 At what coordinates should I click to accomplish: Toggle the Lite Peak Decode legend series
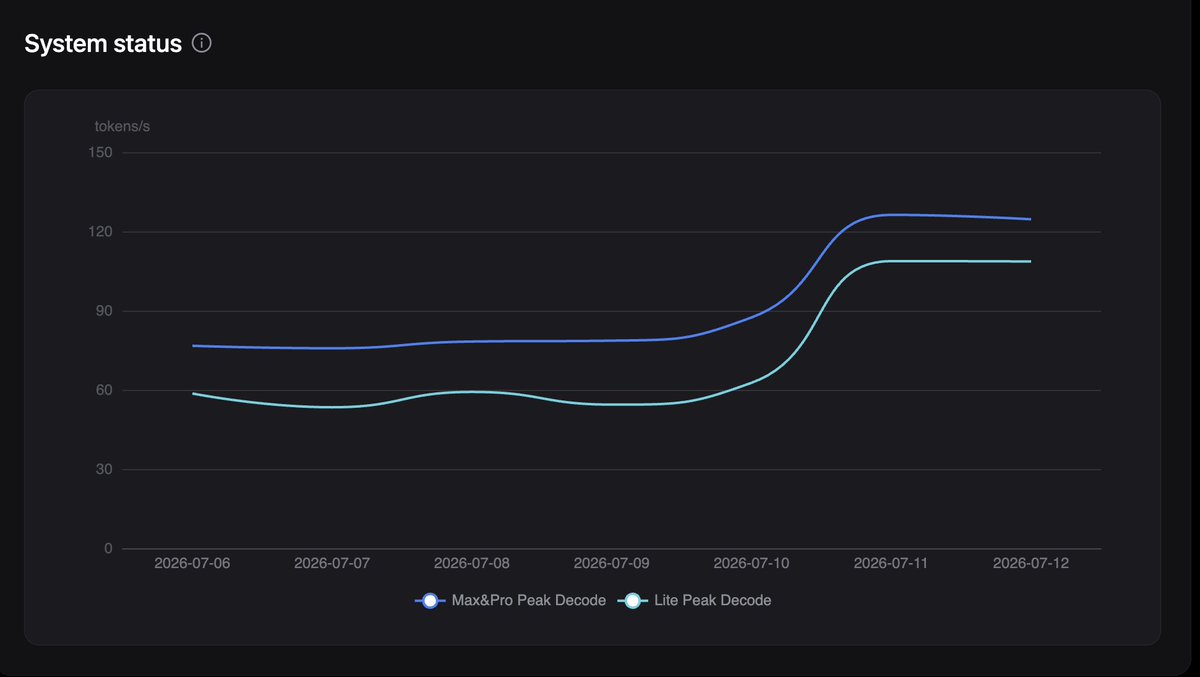pyautogui.click(x=694, y=601)
